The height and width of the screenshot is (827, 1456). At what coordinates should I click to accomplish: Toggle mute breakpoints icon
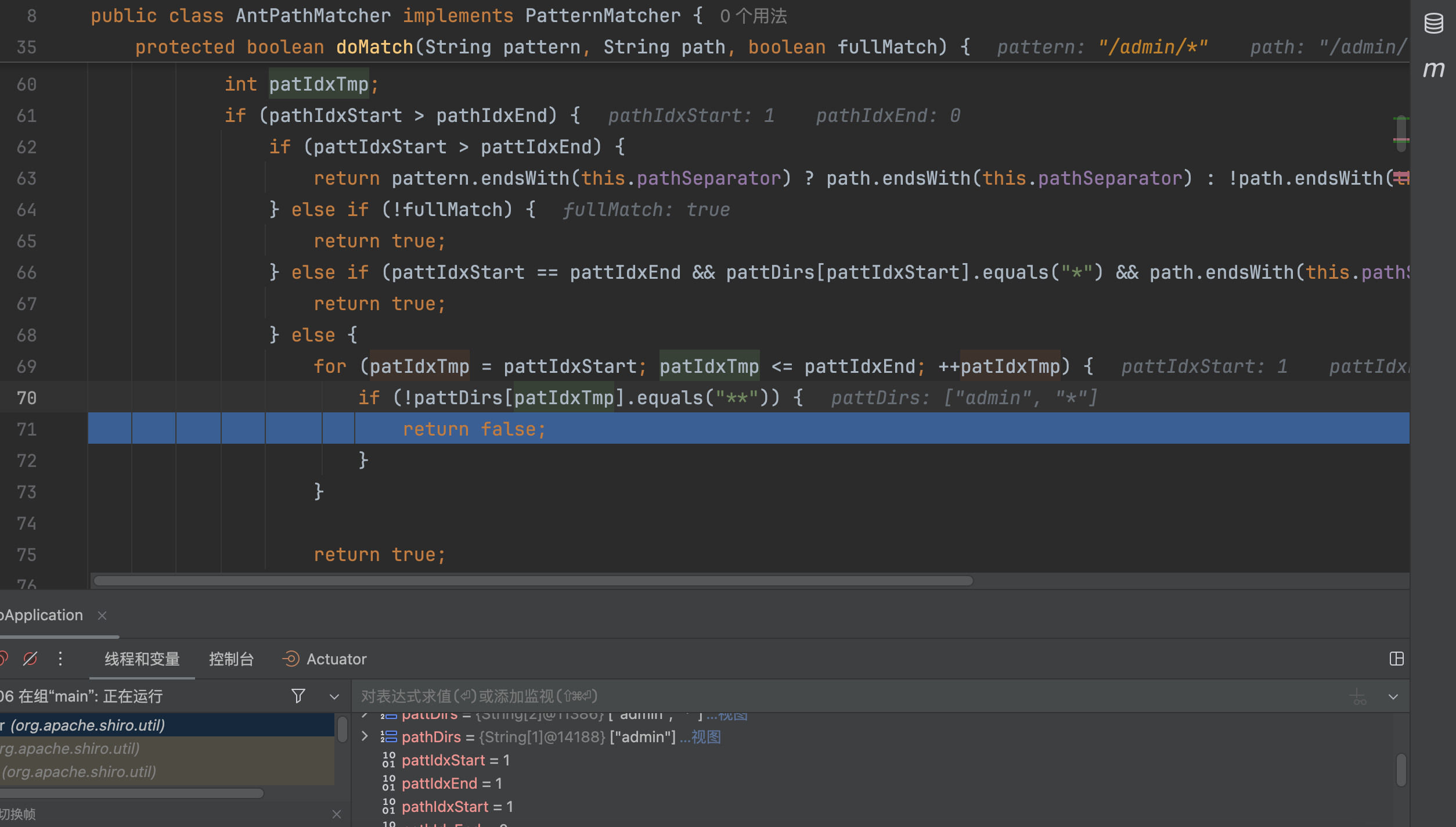click(x=30, y=659)
